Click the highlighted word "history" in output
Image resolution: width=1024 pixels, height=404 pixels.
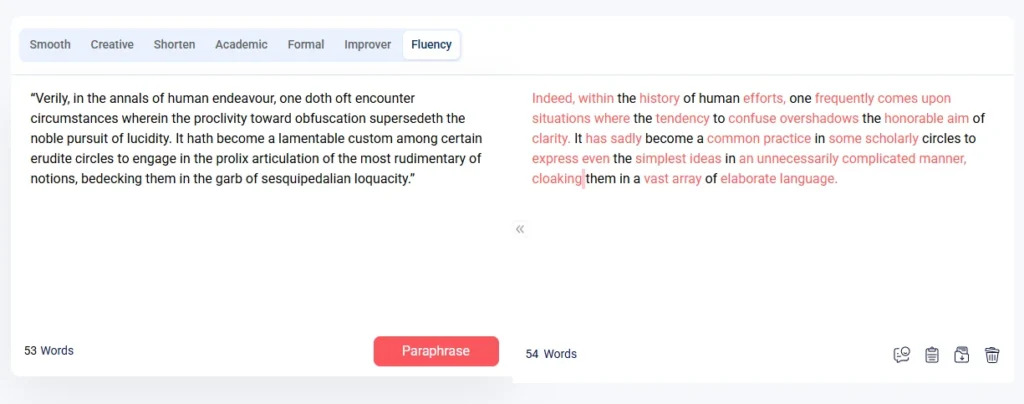click(x=660, y=99)
